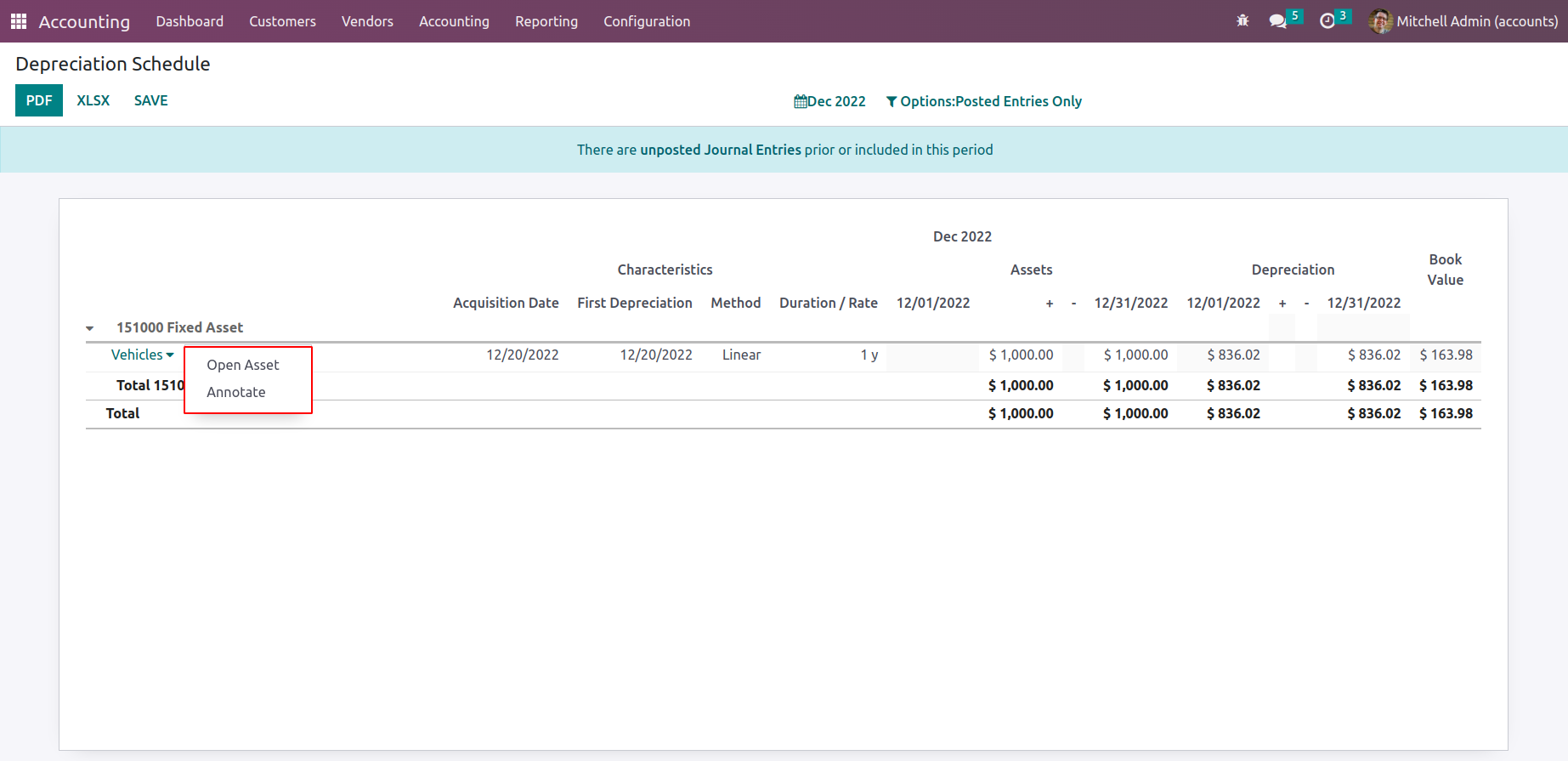Click the calendar icon beside Dec 2022
Image resolution: width=1568 pixels, height=761 pixels.
(800, 102)
